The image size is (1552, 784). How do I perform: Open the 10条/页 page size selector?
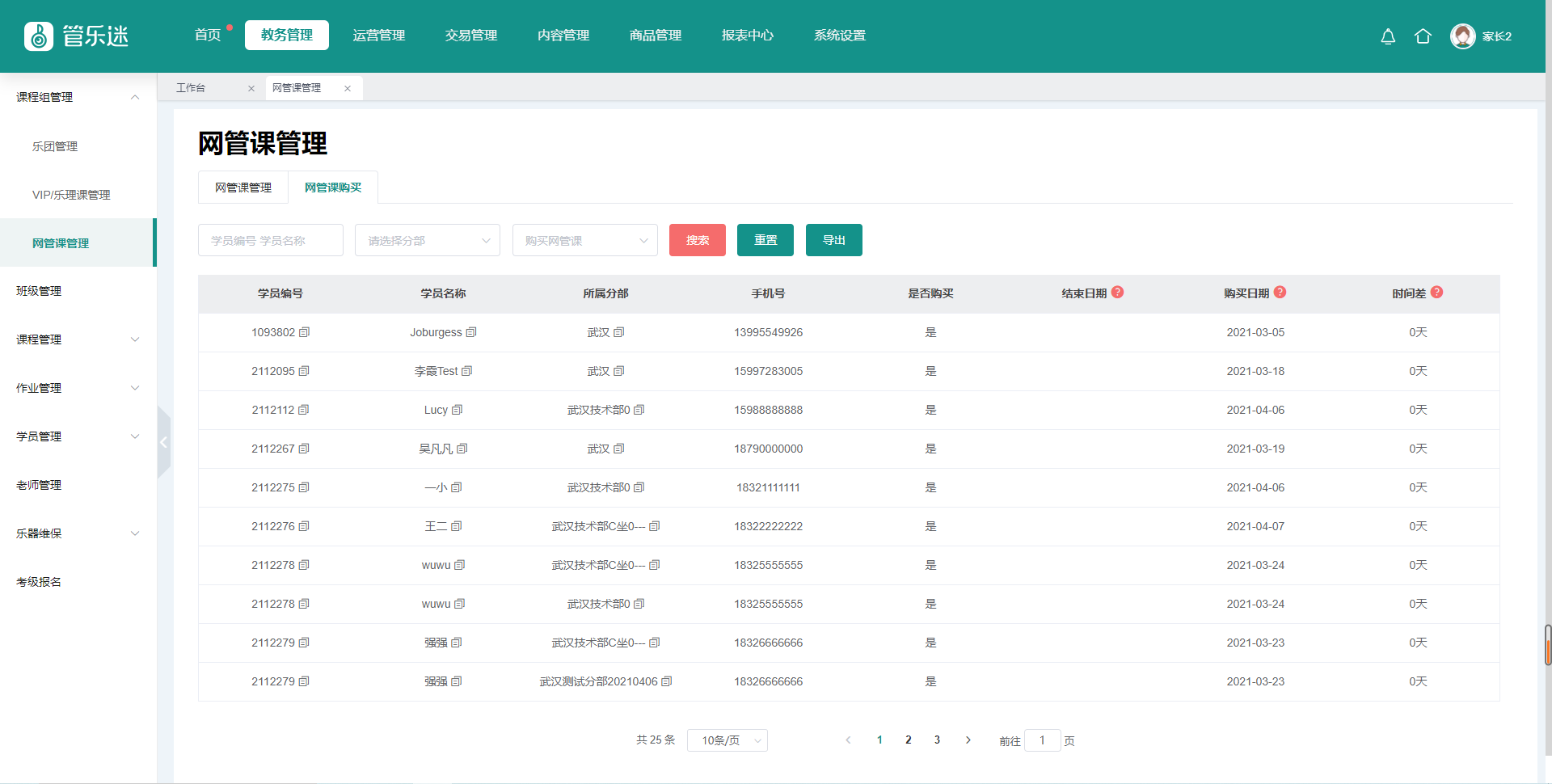[x=727, y=740]
